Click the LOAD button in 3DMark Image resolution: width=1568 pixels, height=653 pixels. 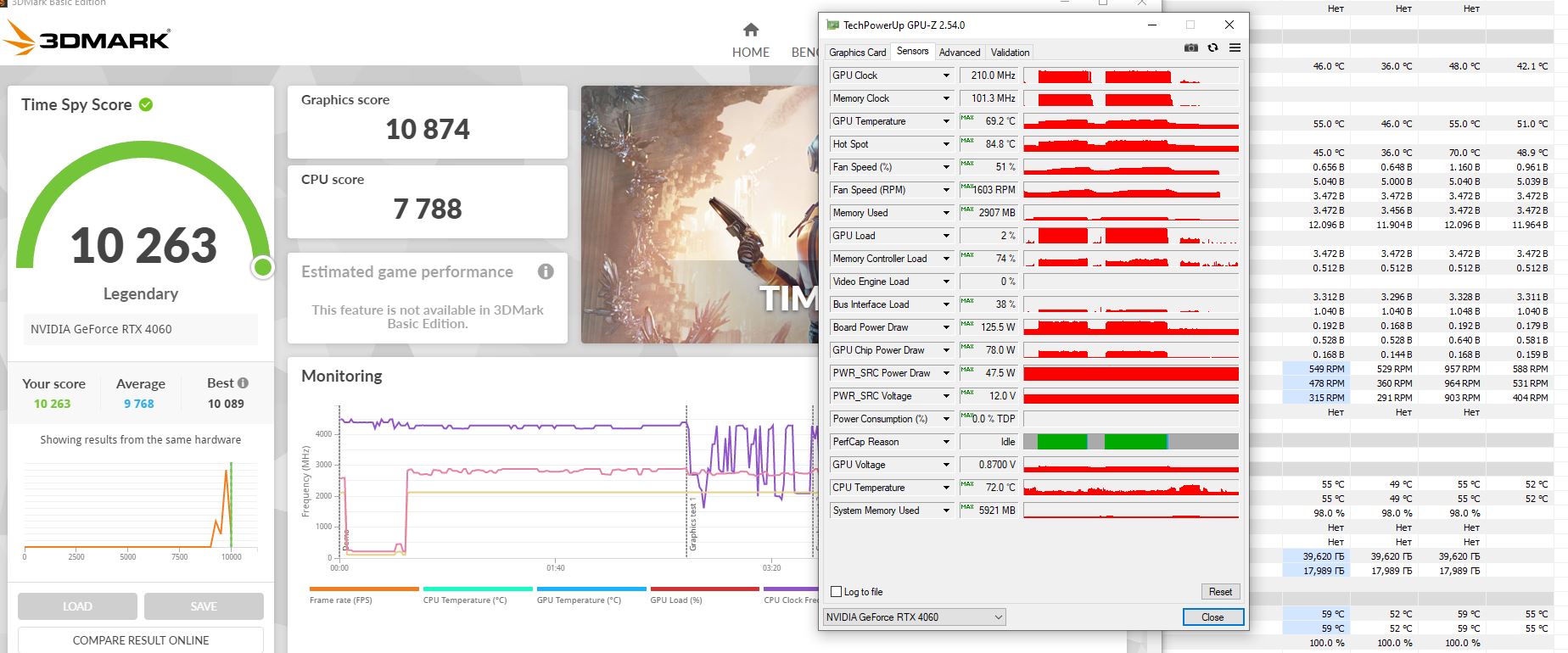tap(77, 606)
